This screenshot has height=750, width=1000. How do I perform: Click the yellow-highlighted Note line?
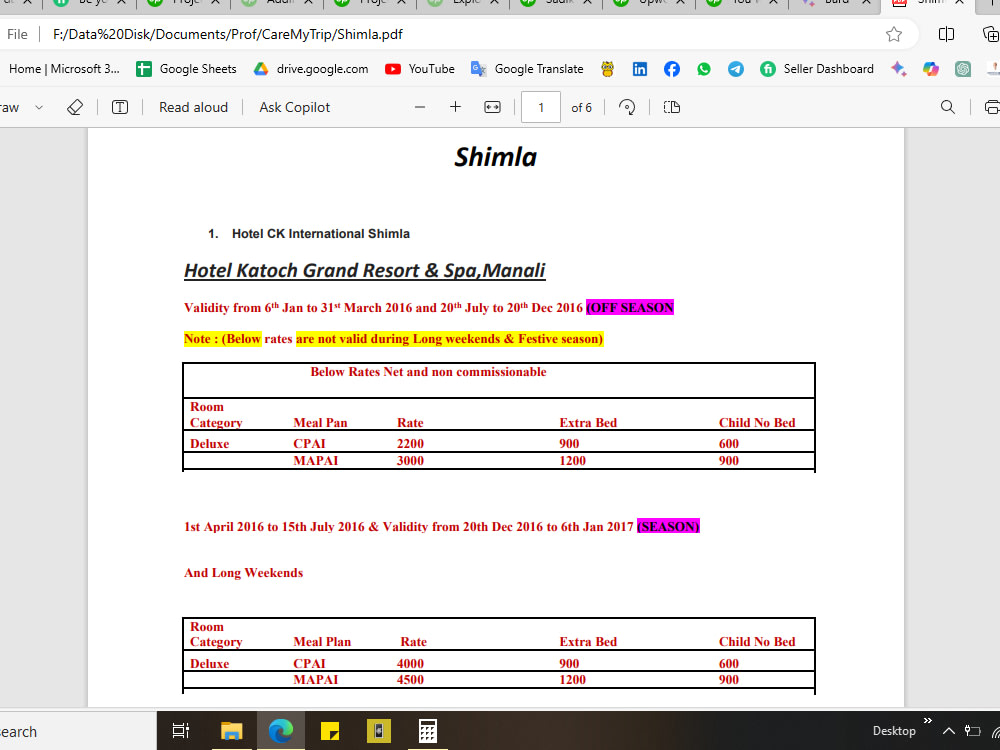pyautogui.click(x=393, y=339)
